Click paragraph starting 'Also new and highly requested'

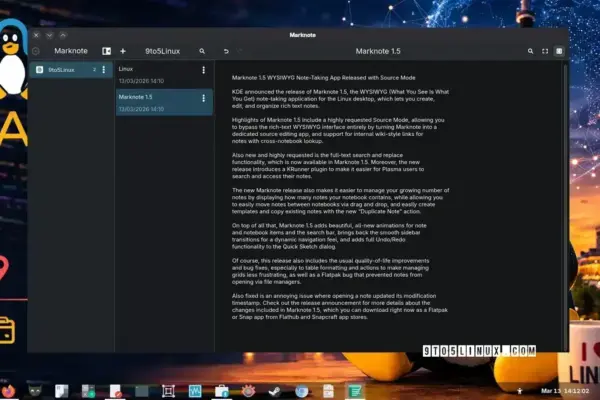(x=328, y=166)
